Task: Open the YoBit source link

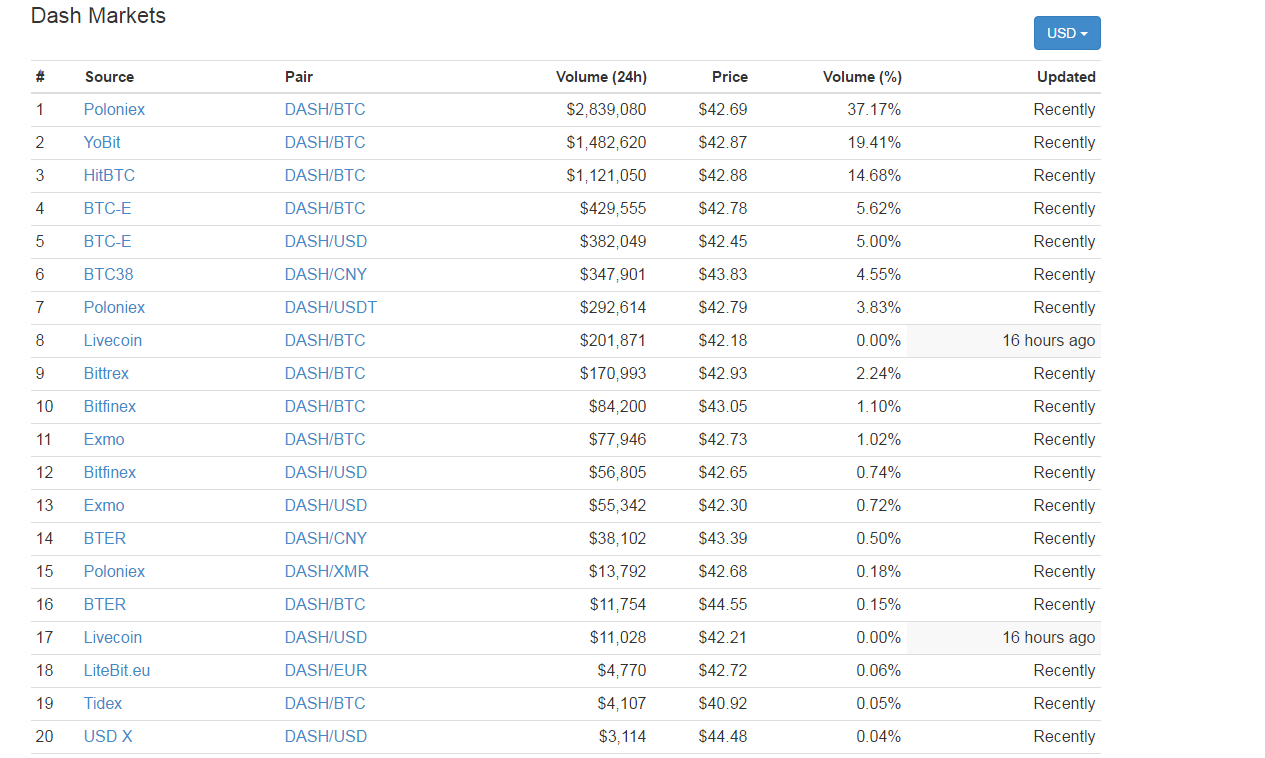Action: point(102,142)
